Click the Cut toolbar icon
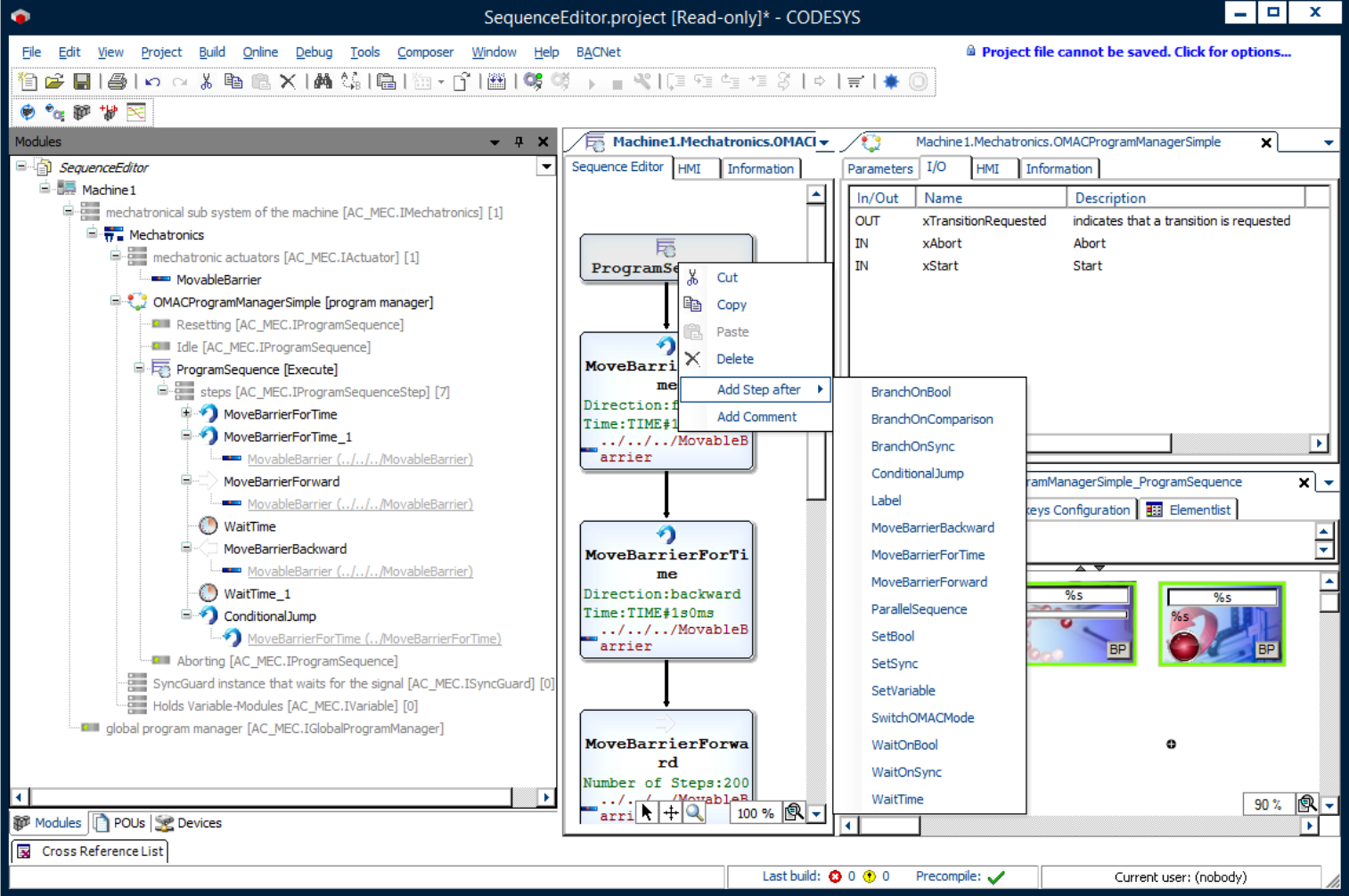1349x896 pixels. [x=206, y=81]
